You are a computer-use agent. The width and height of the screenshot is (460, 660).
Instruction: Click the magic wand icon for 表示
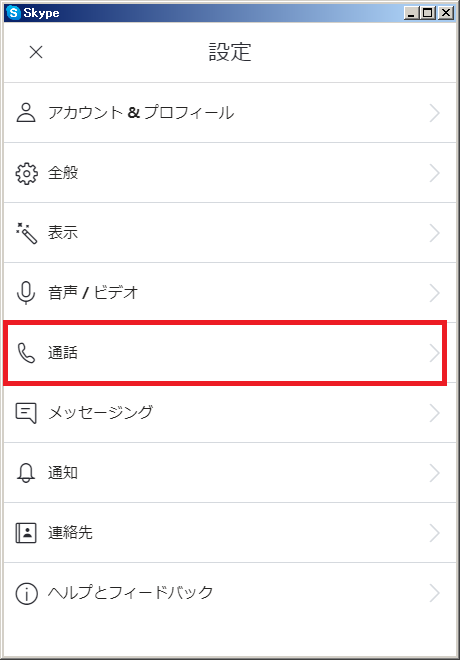click(x=27, y=233)
